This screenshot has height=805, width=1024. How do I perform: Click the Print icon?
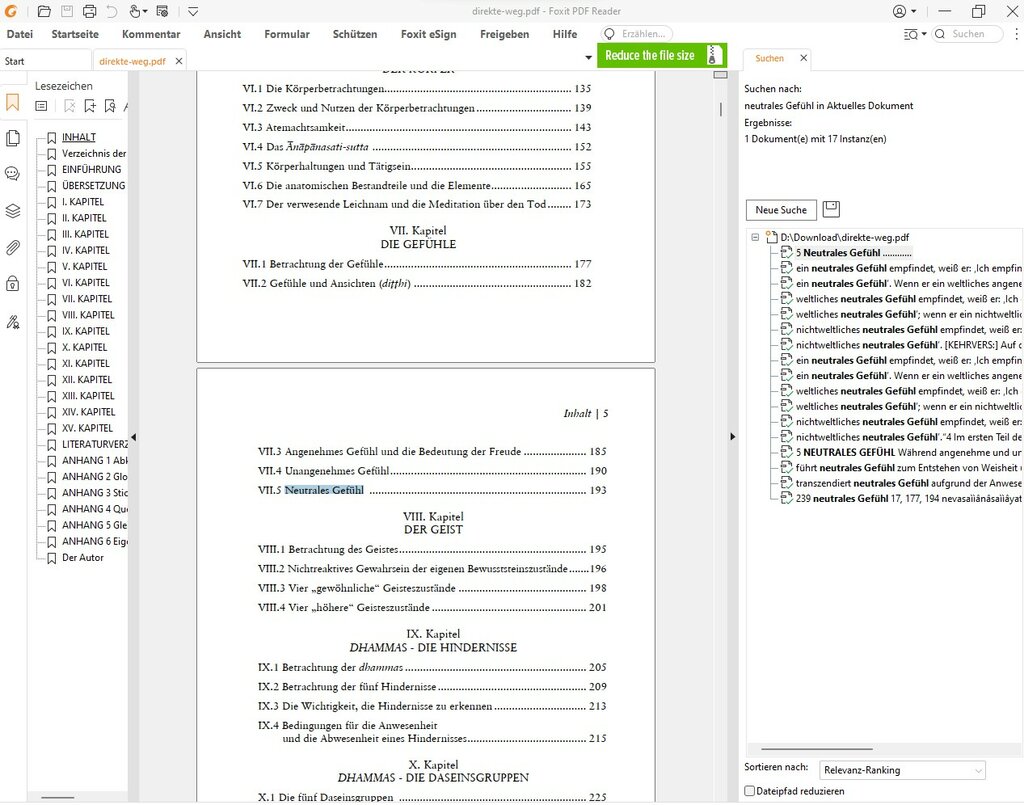pos(89,11)
